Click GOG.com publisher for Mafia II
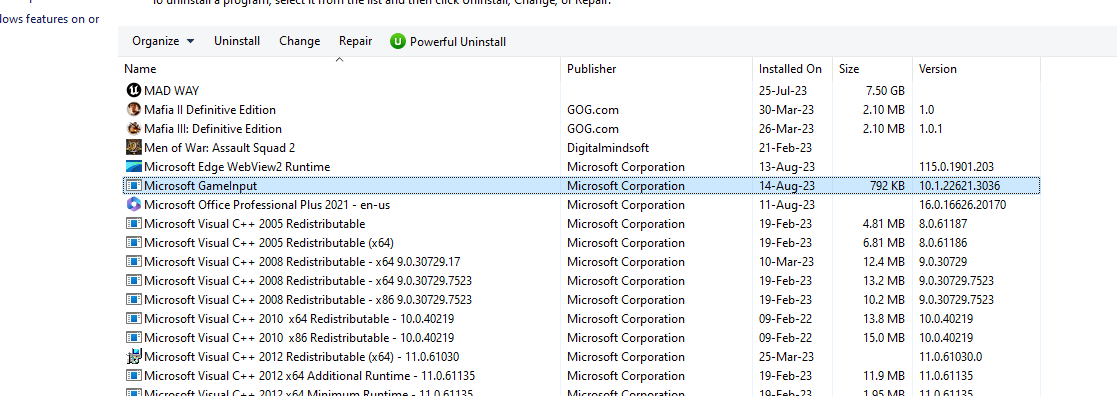The width and height of the screenshot is (1117, 396). click(593, 110)
